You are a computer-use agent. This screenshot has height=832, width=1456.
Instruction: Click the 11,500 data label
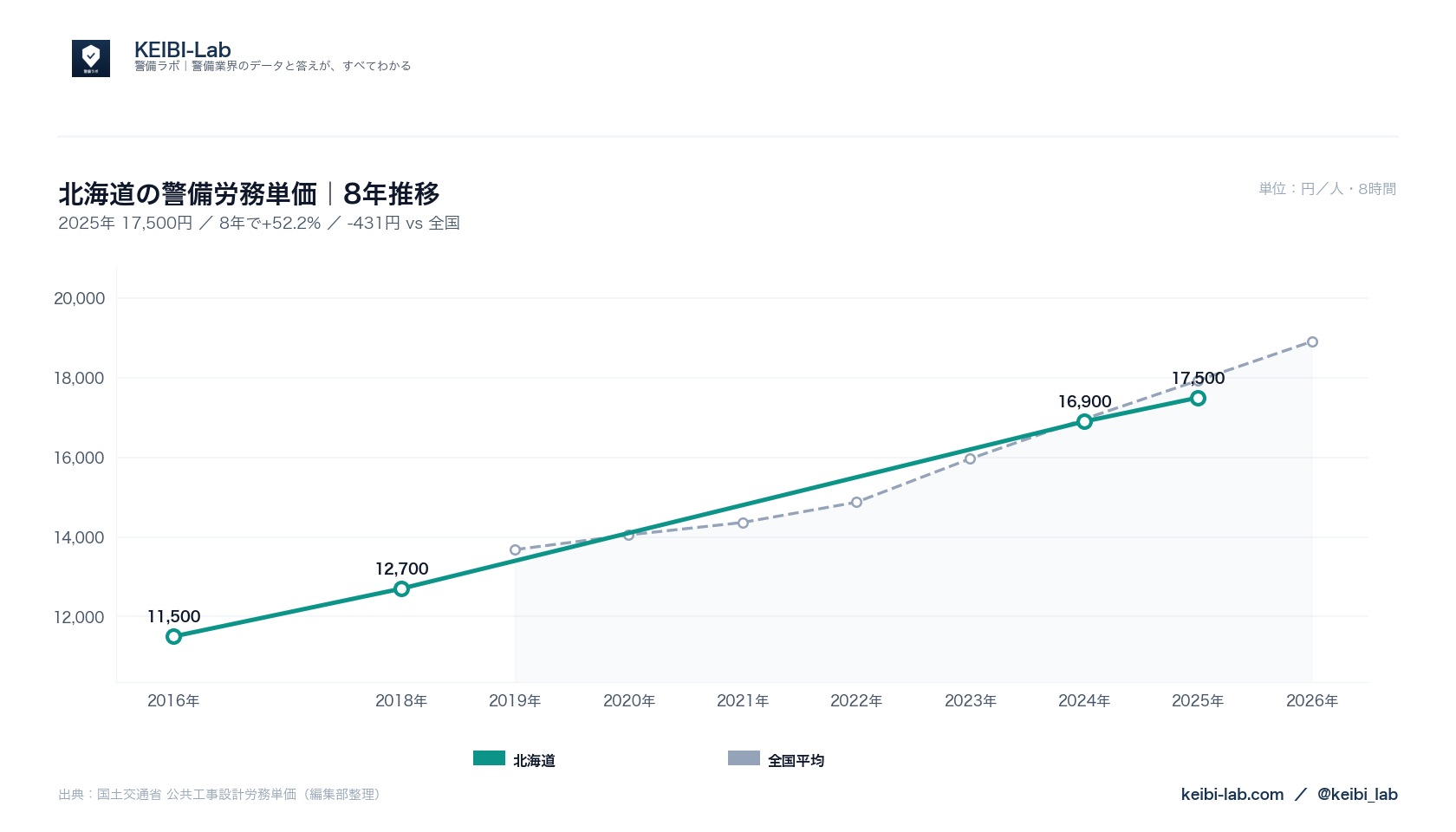[x=173, y=616]
